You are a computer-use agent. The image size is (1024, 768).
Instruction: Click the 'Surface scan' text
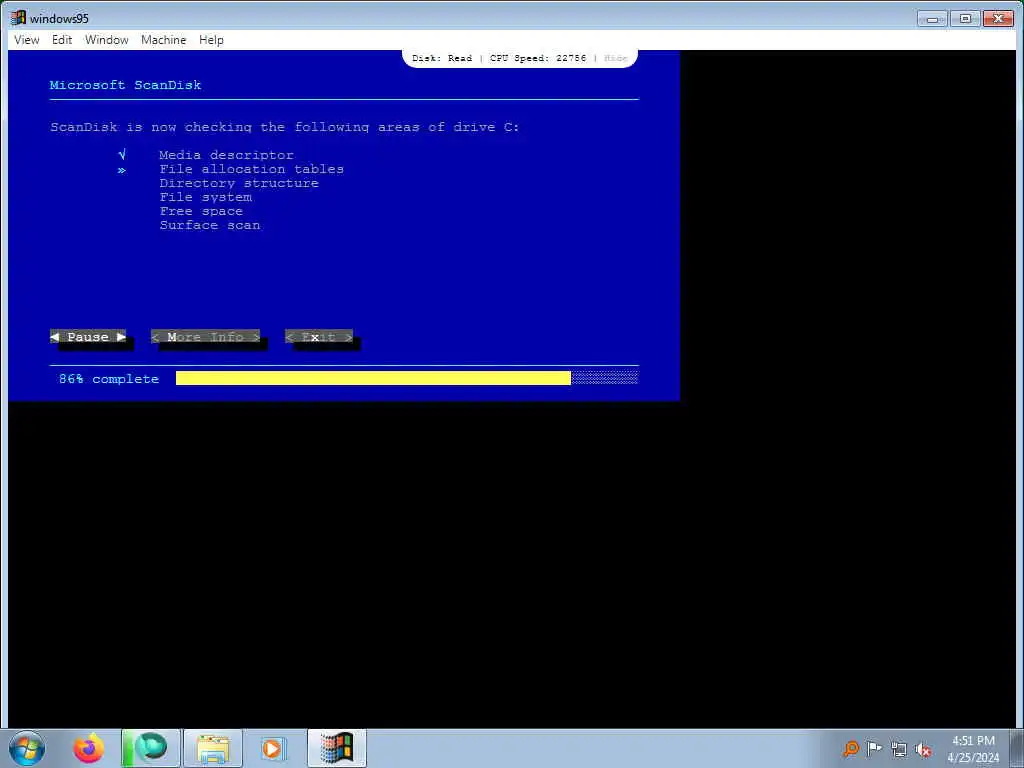pos(210,225)
